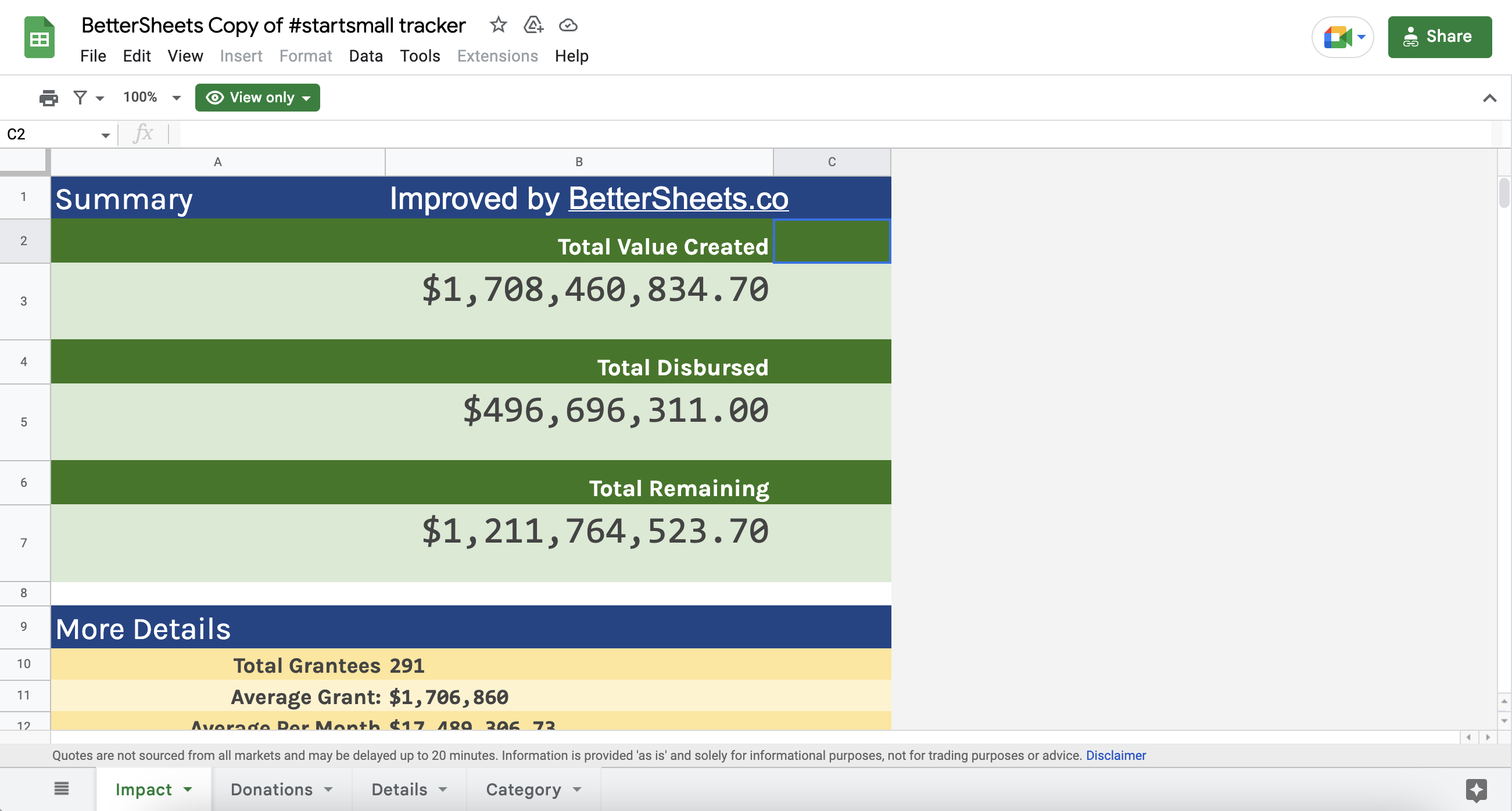Screen dimensions: 1512x811
Task: Collapse the toolbar with the up chevron
Action: [1489, 98]
